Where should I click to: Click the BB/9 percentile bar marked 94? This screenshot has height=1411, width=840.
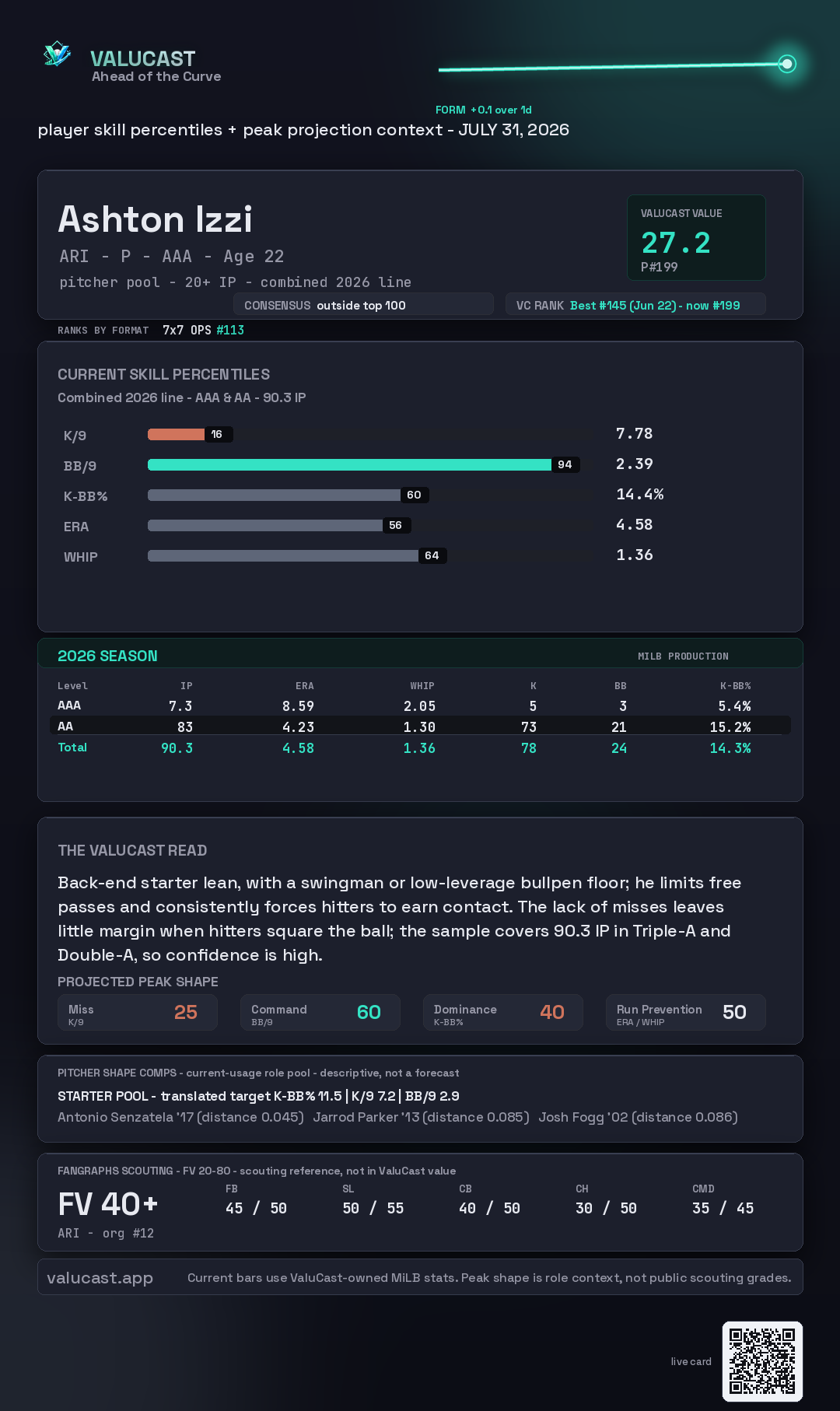[x=363, y=464]
